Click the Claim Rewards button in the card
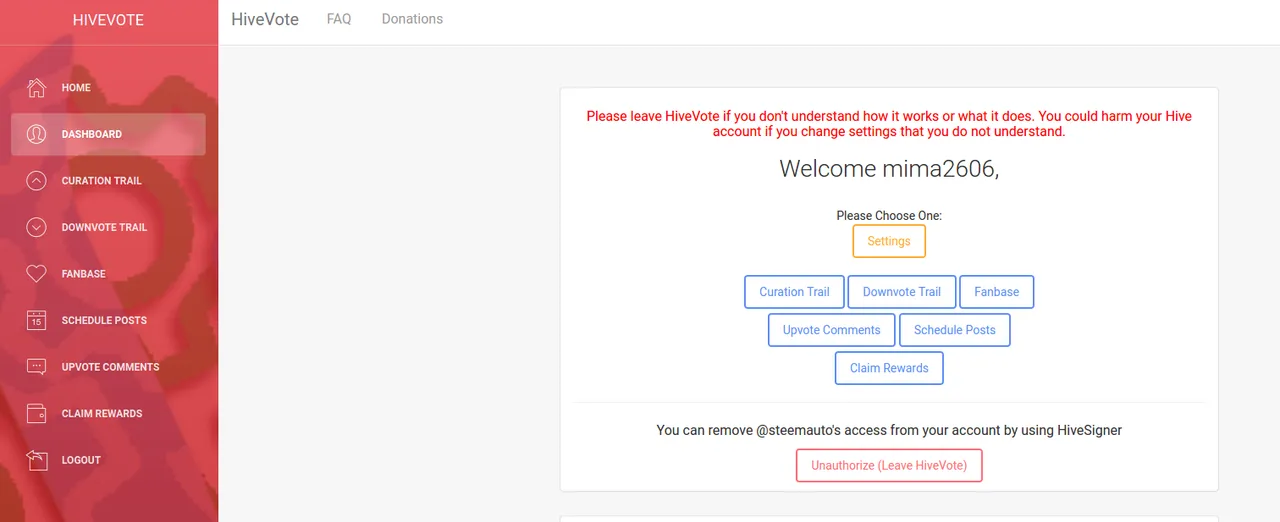This screenshot has height=522, width=1280. 889,368
